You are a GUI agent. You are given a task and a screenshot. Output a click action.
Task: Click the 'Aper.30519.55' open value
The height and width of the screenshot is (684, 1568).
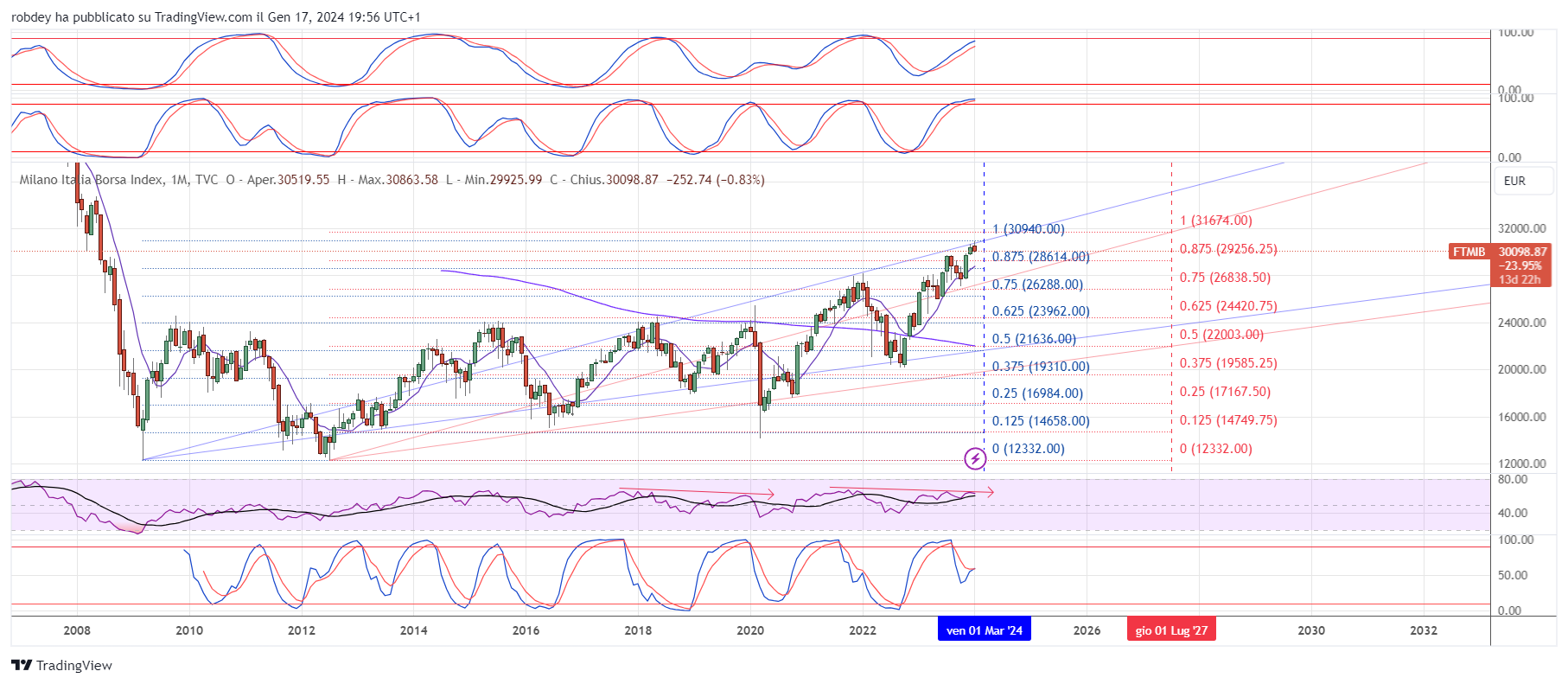pyautogui.click(x=288, y=180)
